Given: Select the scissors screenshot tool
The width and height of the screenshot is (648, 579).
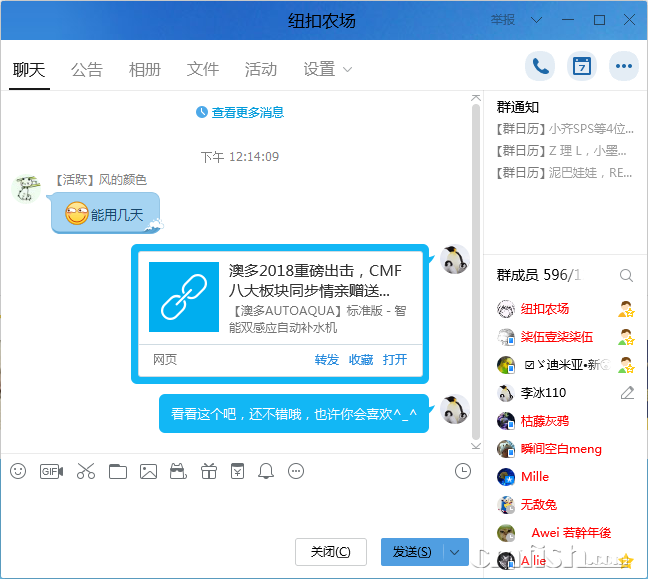Looking at the screenshot, I should pos(85,471).
